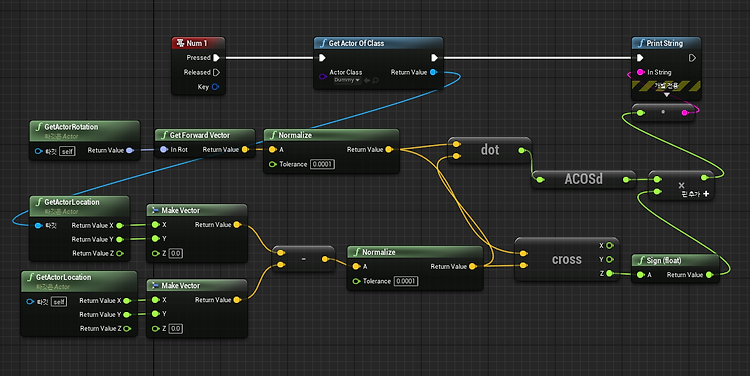Select the ACOSd node
This screenshot has height=376, width=750.
pyautogui.click(x=583, y=179)
